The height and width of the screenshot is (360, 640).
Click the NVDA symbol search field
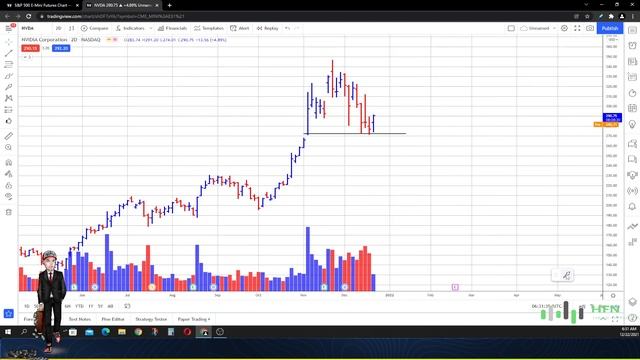coord(36,28)
